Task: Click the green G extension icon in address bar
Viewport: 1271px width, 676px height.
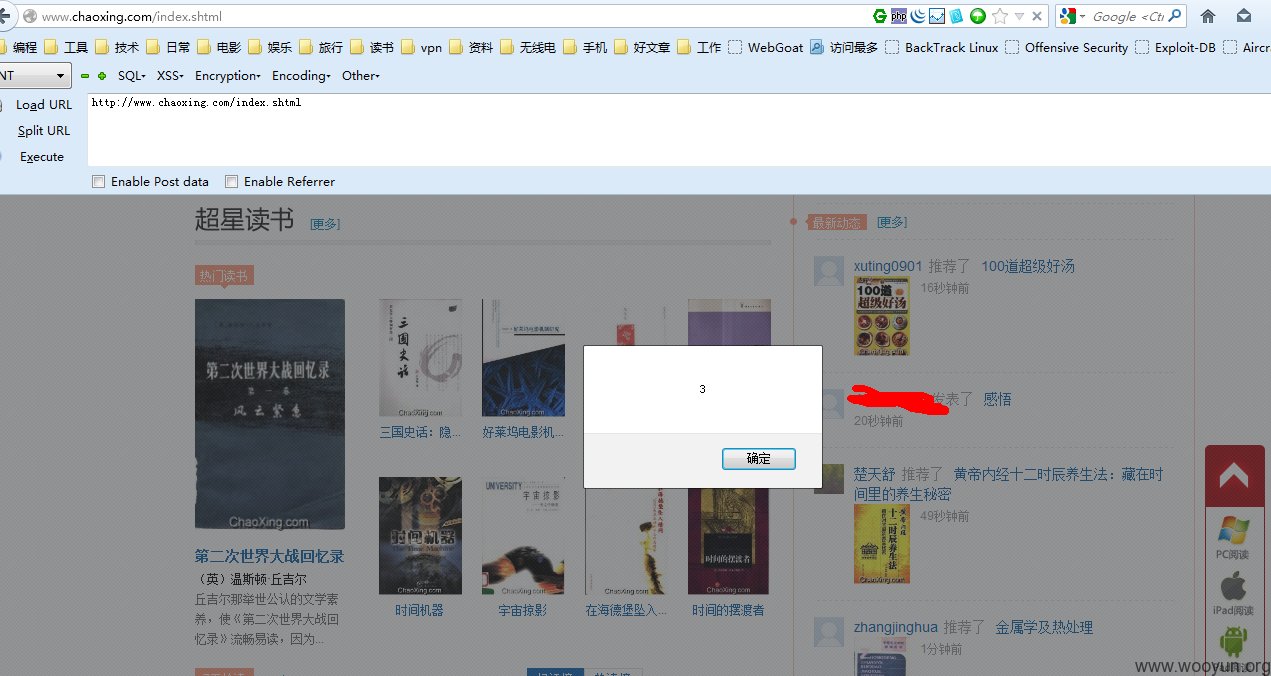Action: [x=880, y=16]
